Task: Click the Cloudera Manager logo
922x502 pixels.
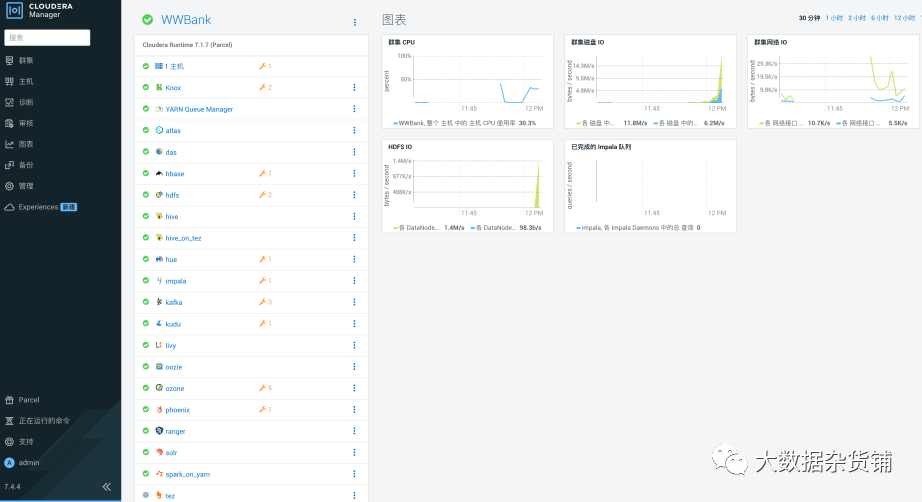Action: coord(39,11)
